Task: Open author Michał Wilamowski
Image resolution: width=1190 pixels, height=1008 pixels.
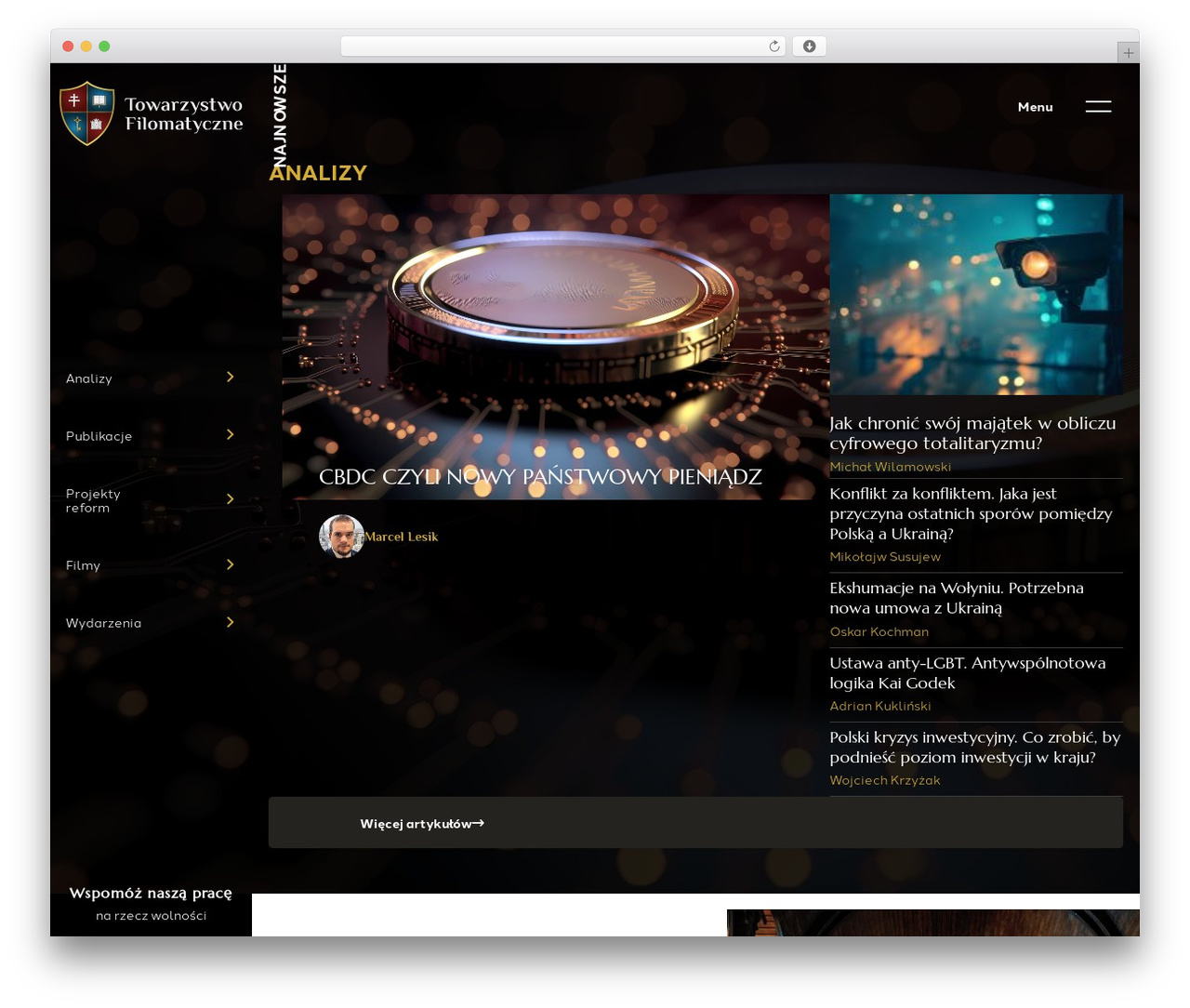Action: pyautogui.click(x=890, y=467)
